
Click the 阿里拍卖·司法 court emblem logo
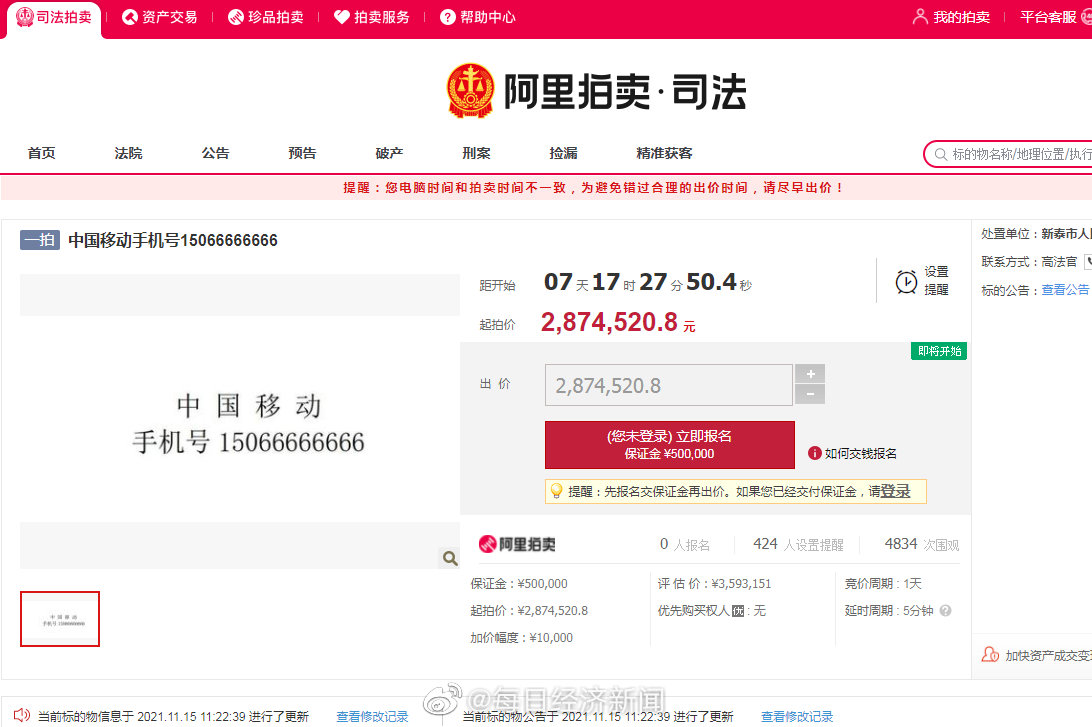470,91
